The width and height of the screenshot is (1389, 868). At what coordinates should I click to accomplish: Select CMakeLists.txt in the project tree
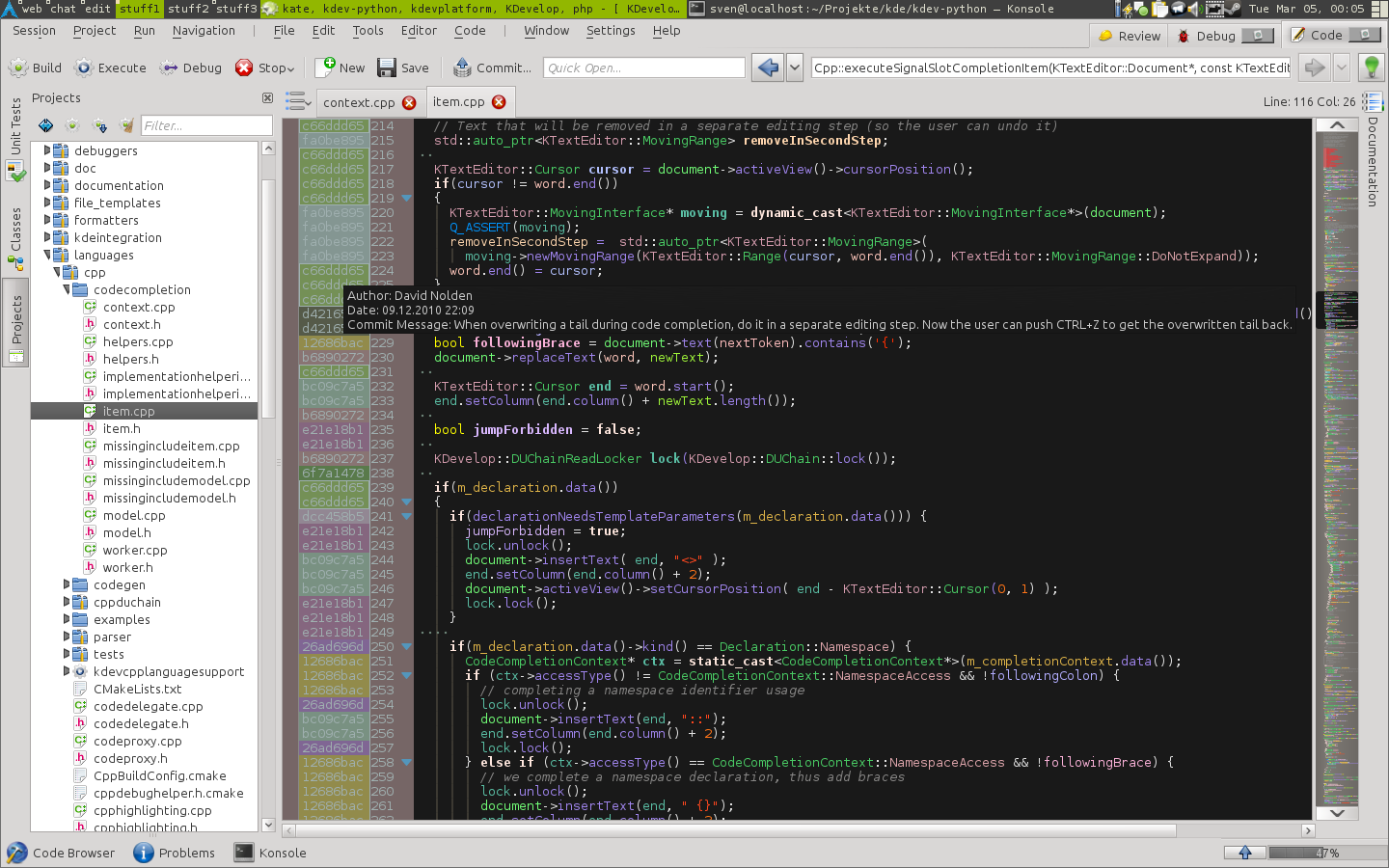click(137, 689)
